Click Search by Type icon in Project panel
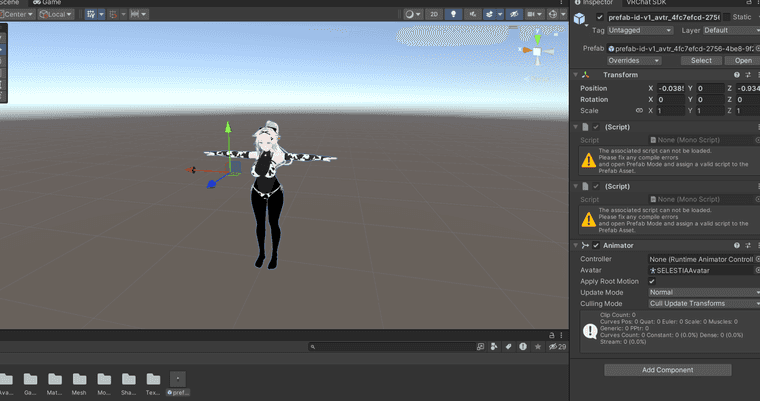This screenshot has height=401, width=760. [x=494, y=347]
